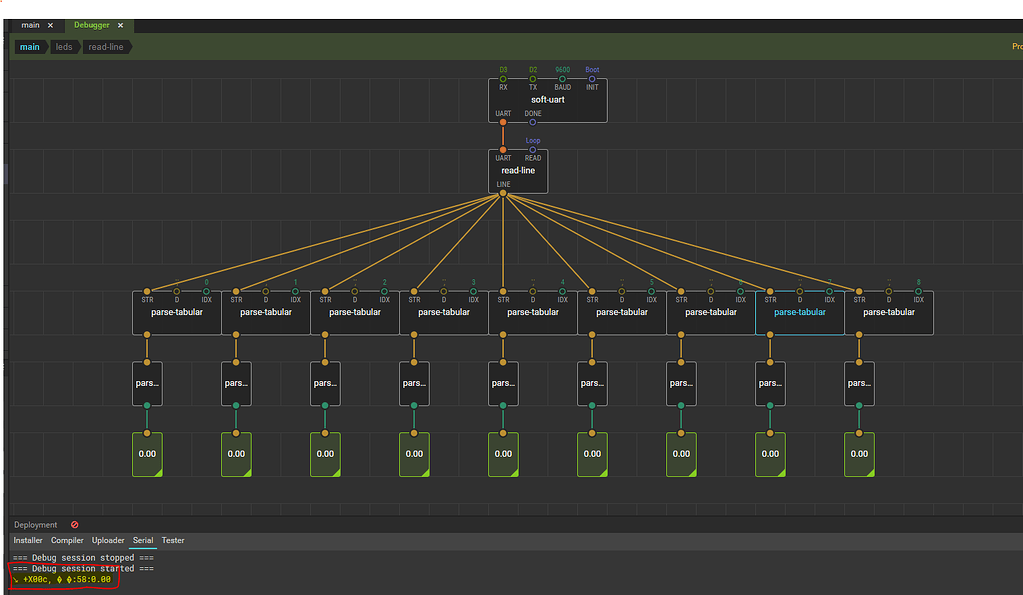1023x595 pixels.
Task: Open the Tester tab
Action: click(x=173, y=541)
